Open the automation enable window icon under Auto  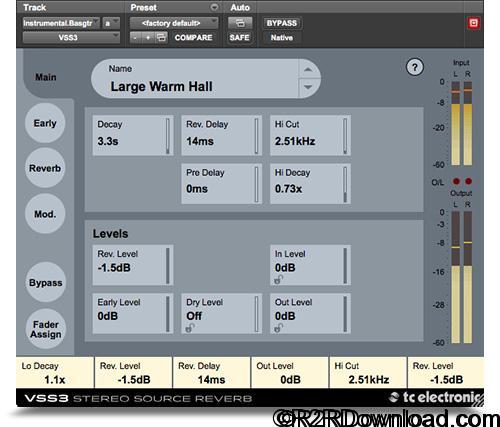[240, 23]
